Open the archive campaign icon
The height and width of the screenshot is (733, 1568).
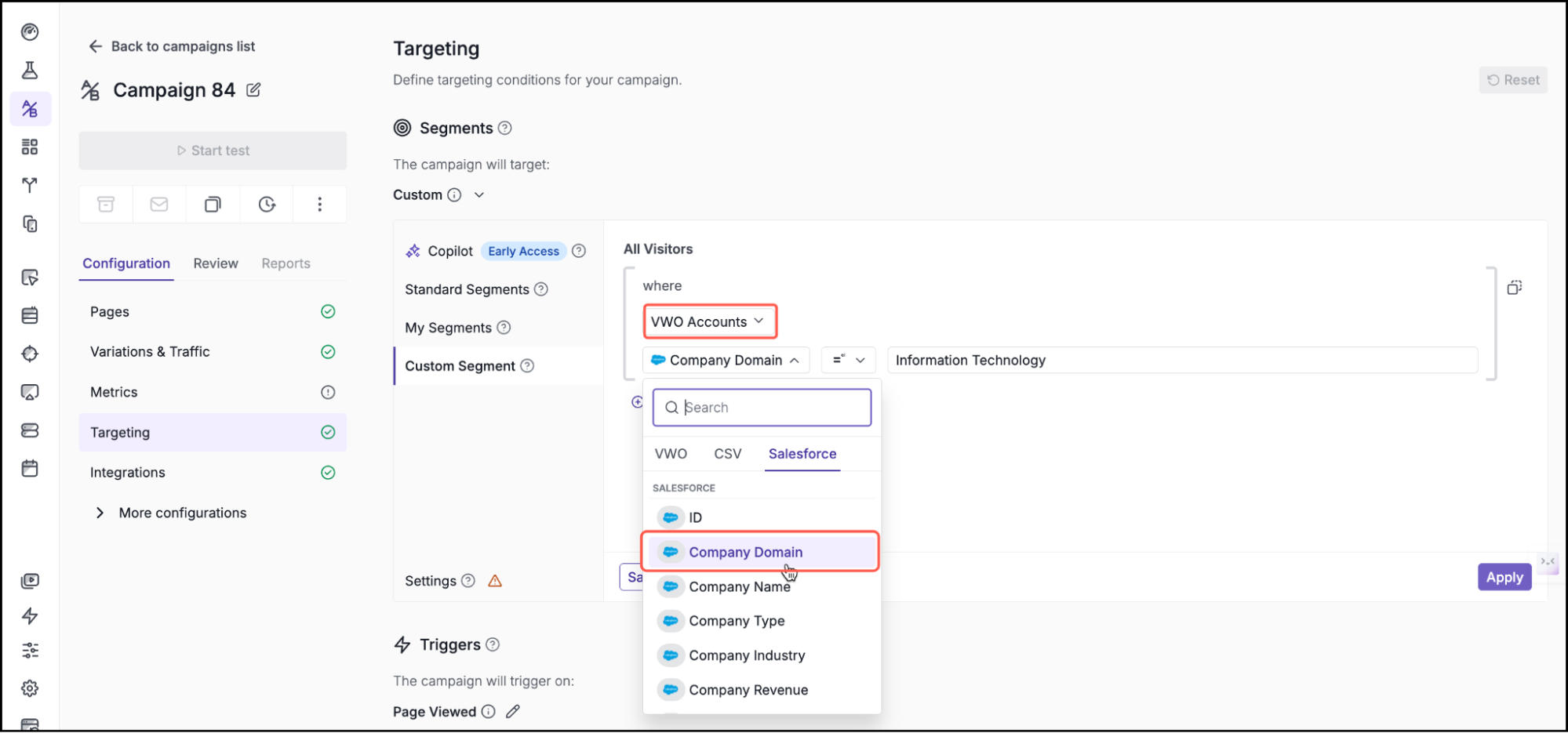[105, 204]
